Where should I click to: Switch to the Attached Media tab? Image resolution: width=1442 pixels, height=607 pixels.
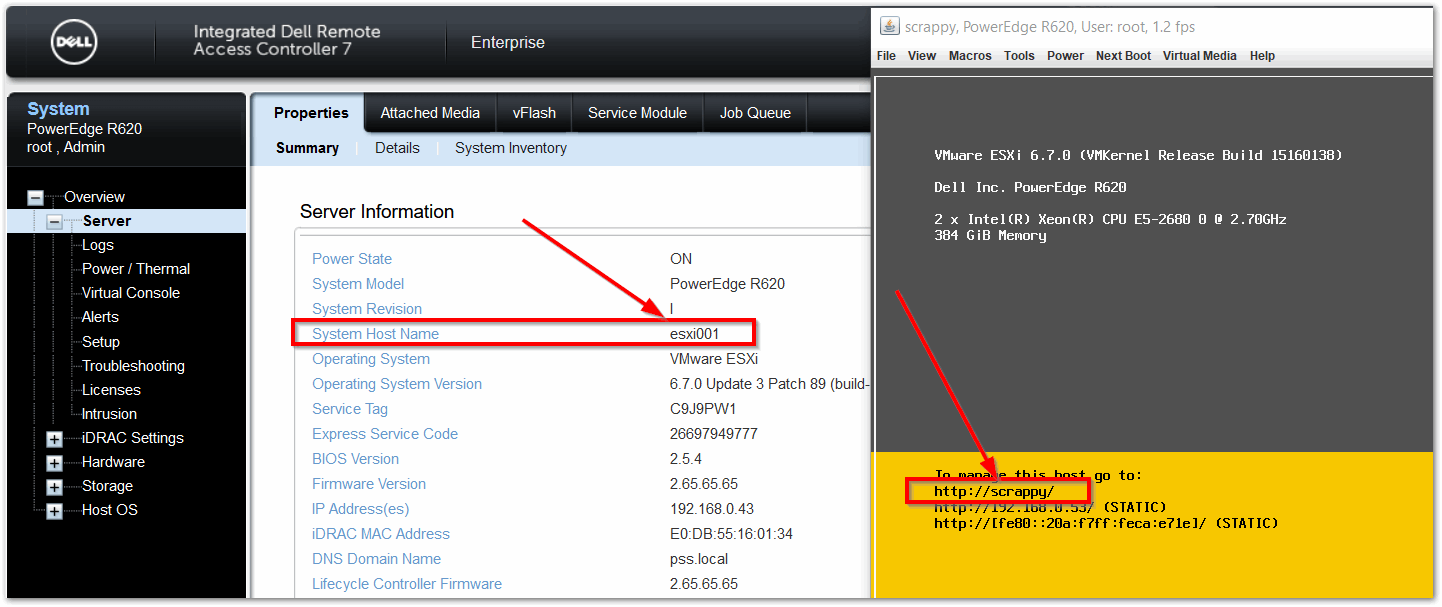coord(430,113)
